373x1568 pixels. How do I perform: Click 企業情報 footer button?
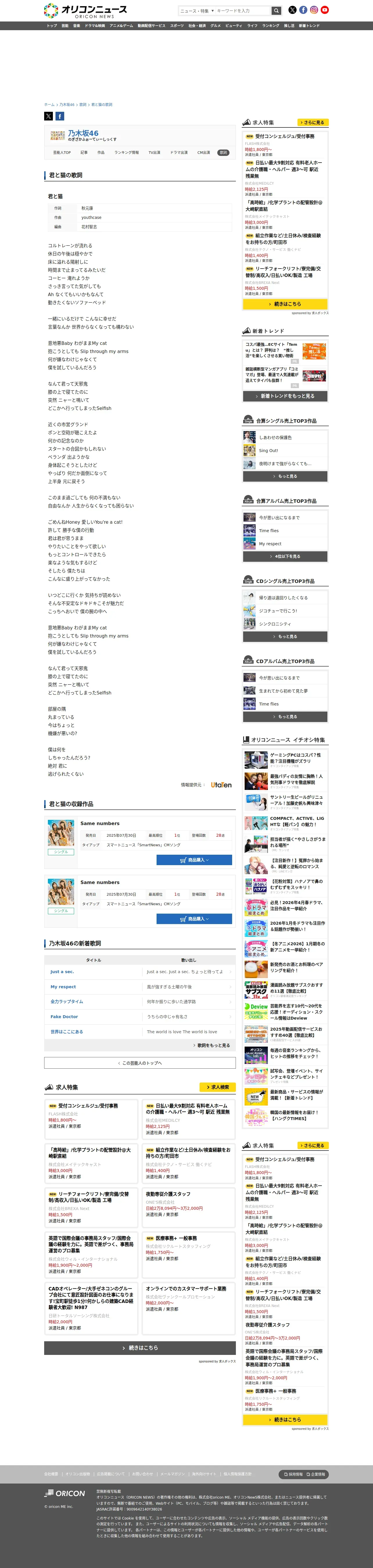[316, 1474]
